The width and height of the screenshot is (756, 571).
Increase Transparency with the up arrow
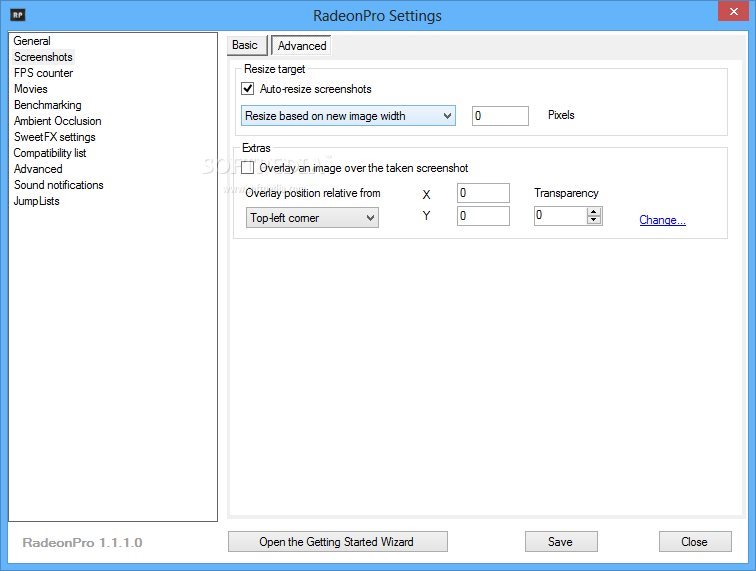pos(594,212)
